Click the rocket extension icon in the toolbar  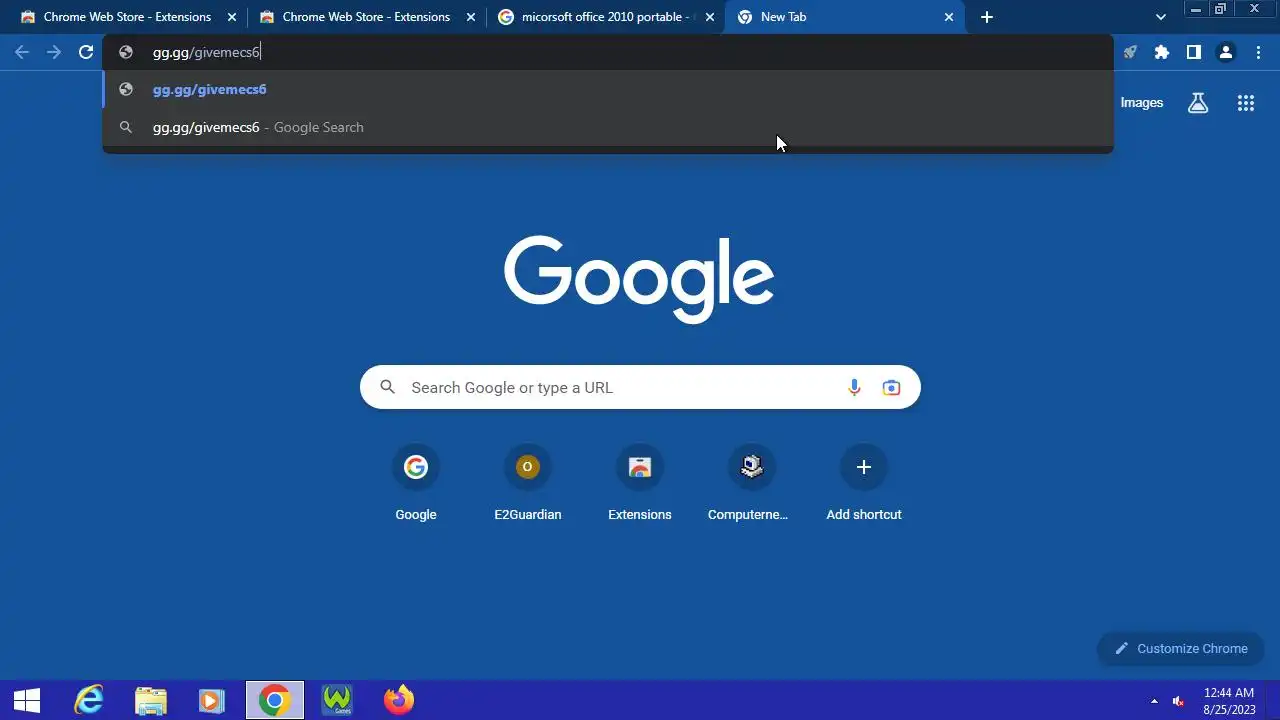click(1130, 52)
